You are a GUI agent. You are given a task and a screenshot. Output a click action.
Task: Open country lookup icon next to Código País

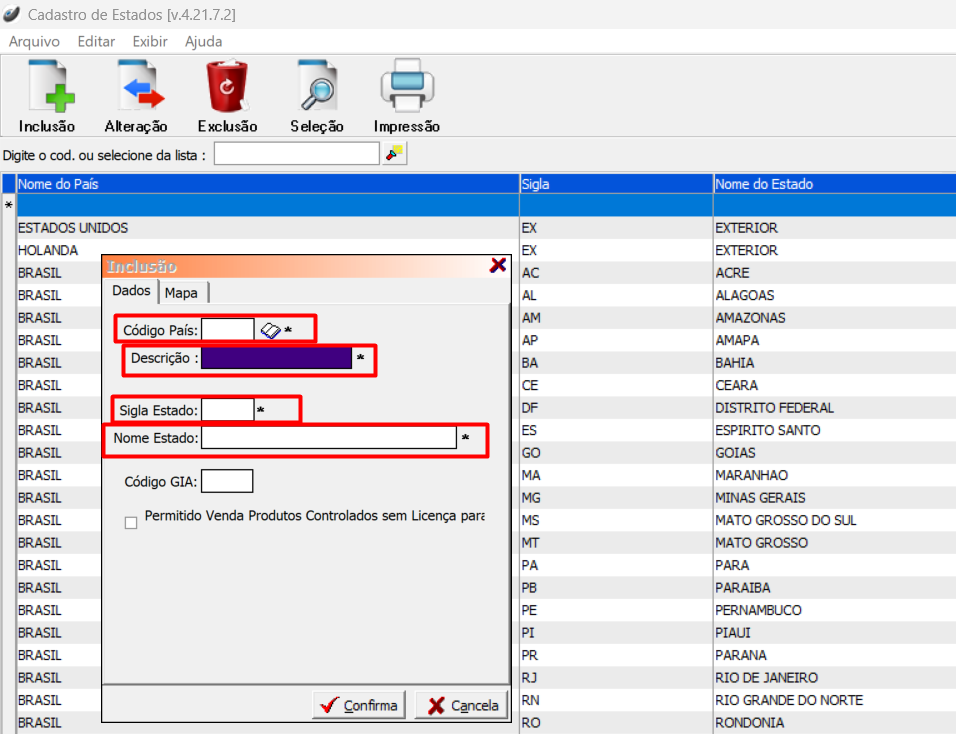tap(270, 330)
